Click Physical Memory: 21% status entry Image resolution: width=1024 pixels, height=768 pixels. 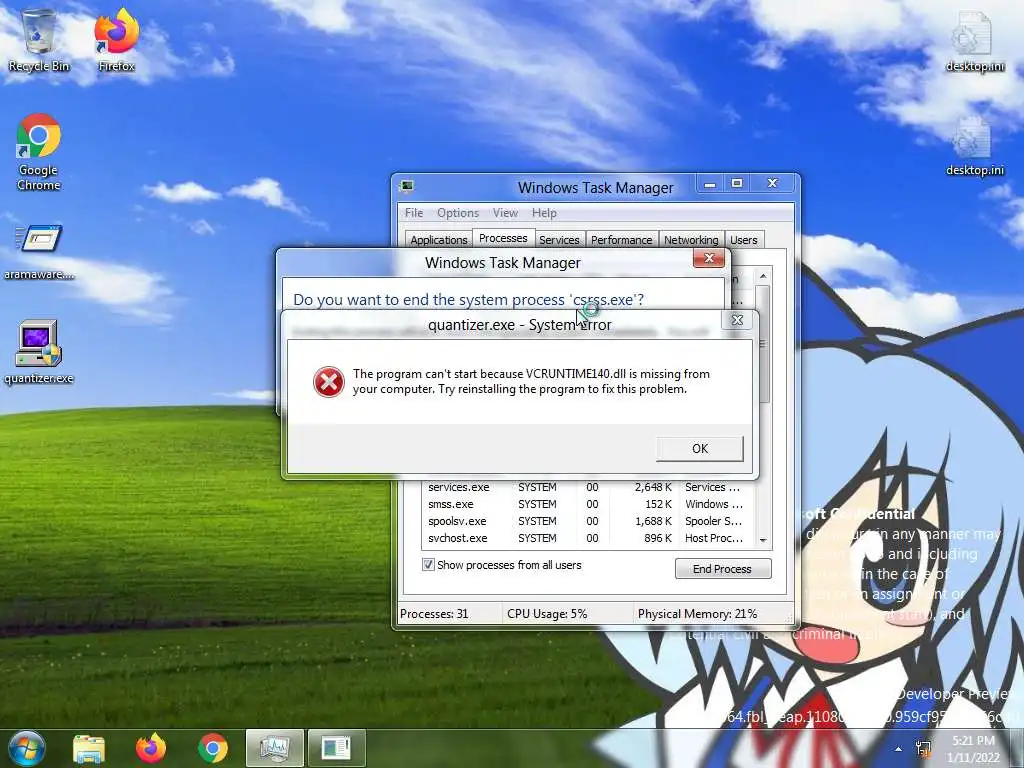(x=697, y=614)
